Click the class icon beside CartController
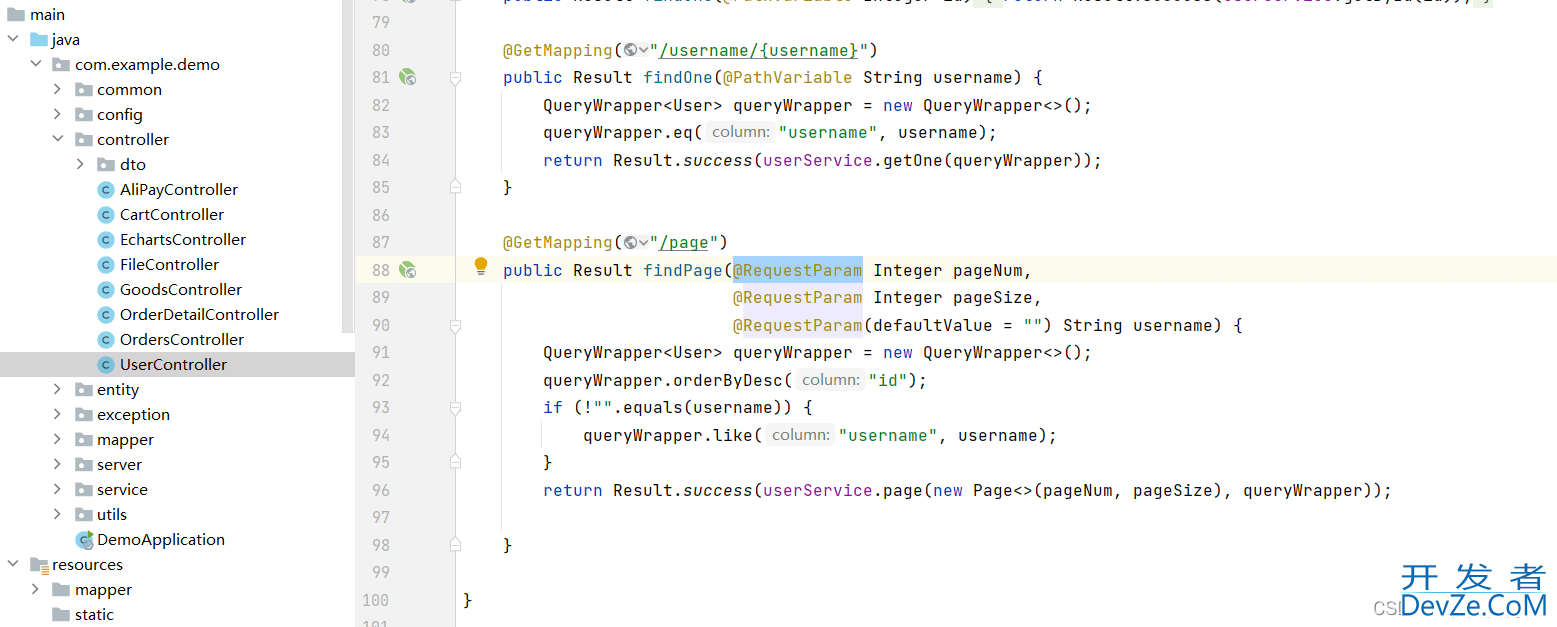1557x627 pixels. tap(105, 214)
